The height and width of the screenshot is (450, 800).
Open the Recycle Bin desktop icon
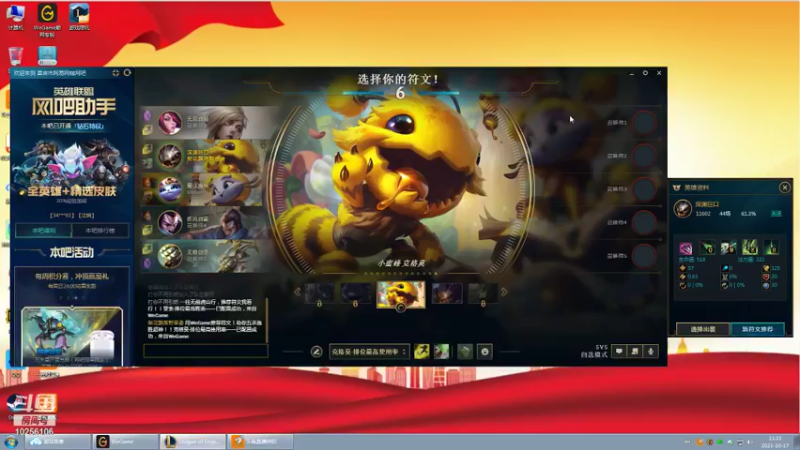point(15,56)
